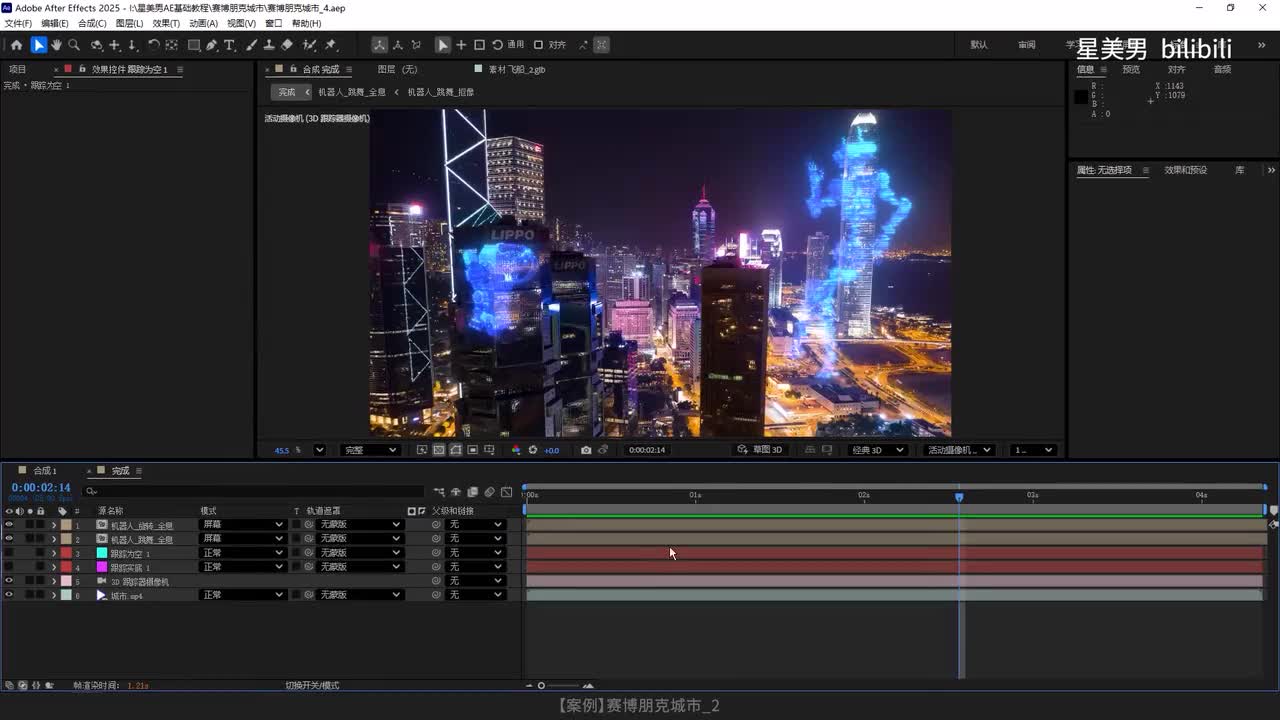Hide the 3D 跟踪器摄像机 layer
The height and width of the screenshot is (720, 1280).
tap(9, 581)
